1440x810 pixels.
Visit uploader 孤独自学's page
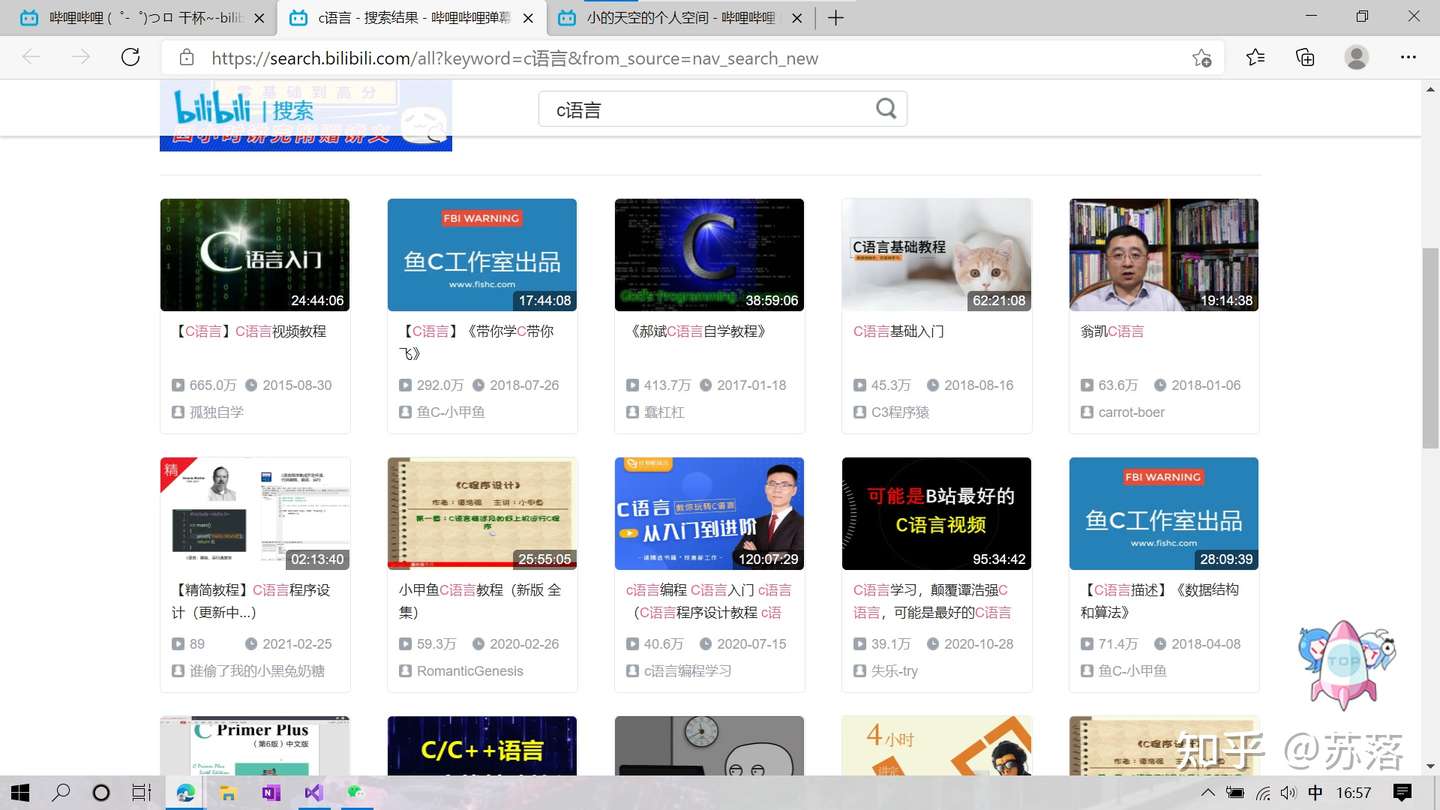click(217, 412)
